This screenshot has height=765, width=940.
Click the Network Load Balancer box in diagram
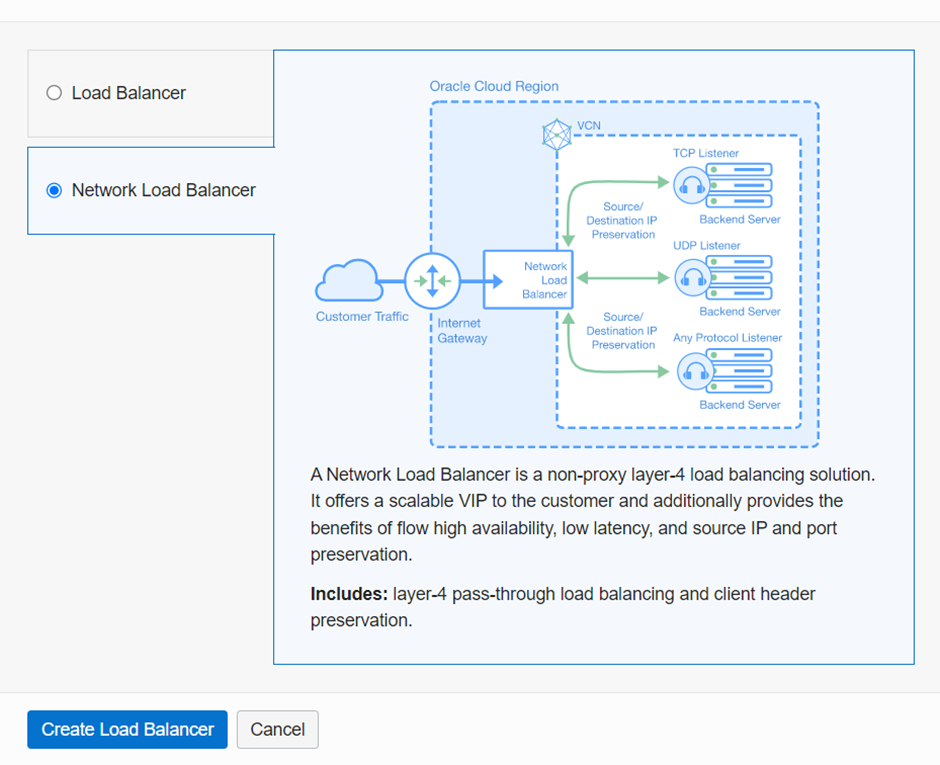click(528, 279)
